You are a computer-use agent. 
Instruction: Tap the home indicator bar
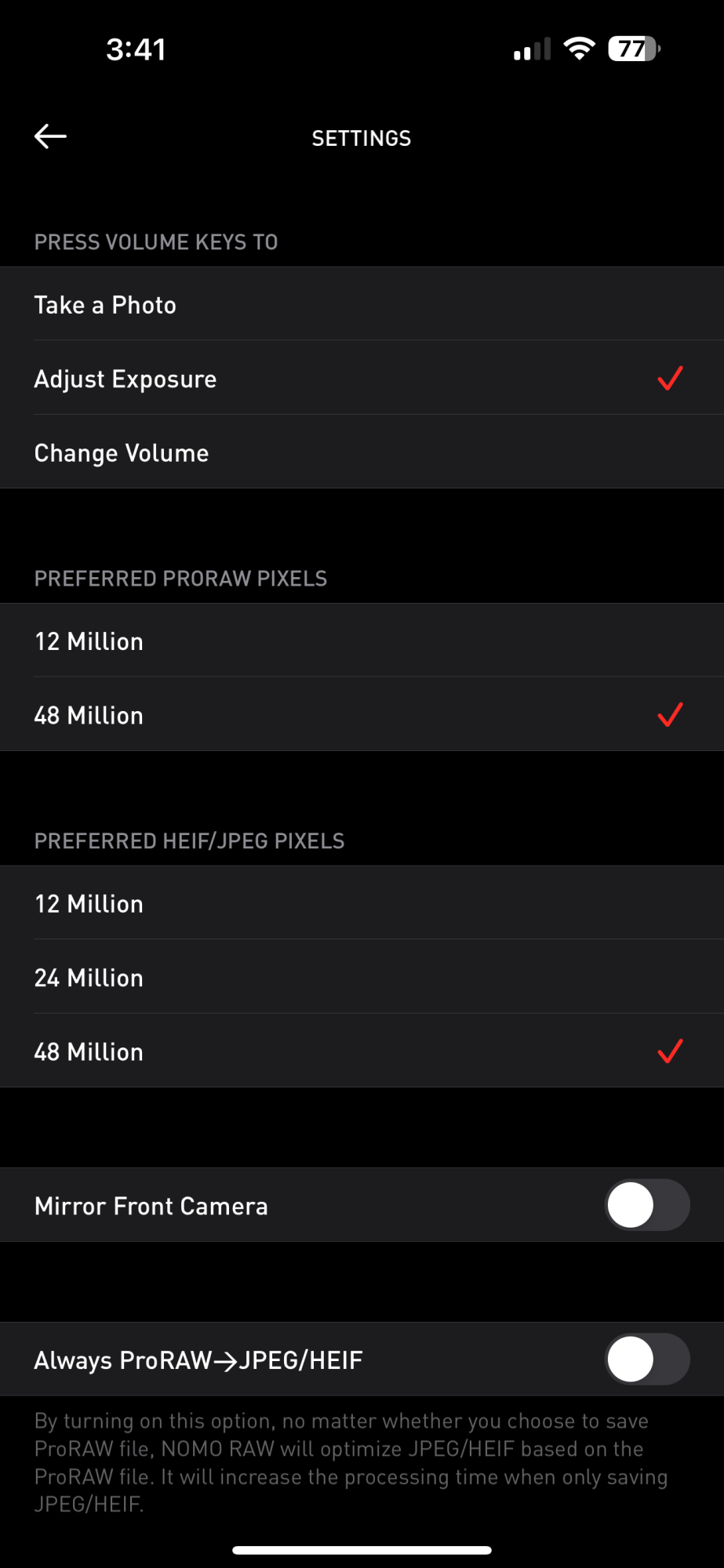click(x=362, y=1550)
